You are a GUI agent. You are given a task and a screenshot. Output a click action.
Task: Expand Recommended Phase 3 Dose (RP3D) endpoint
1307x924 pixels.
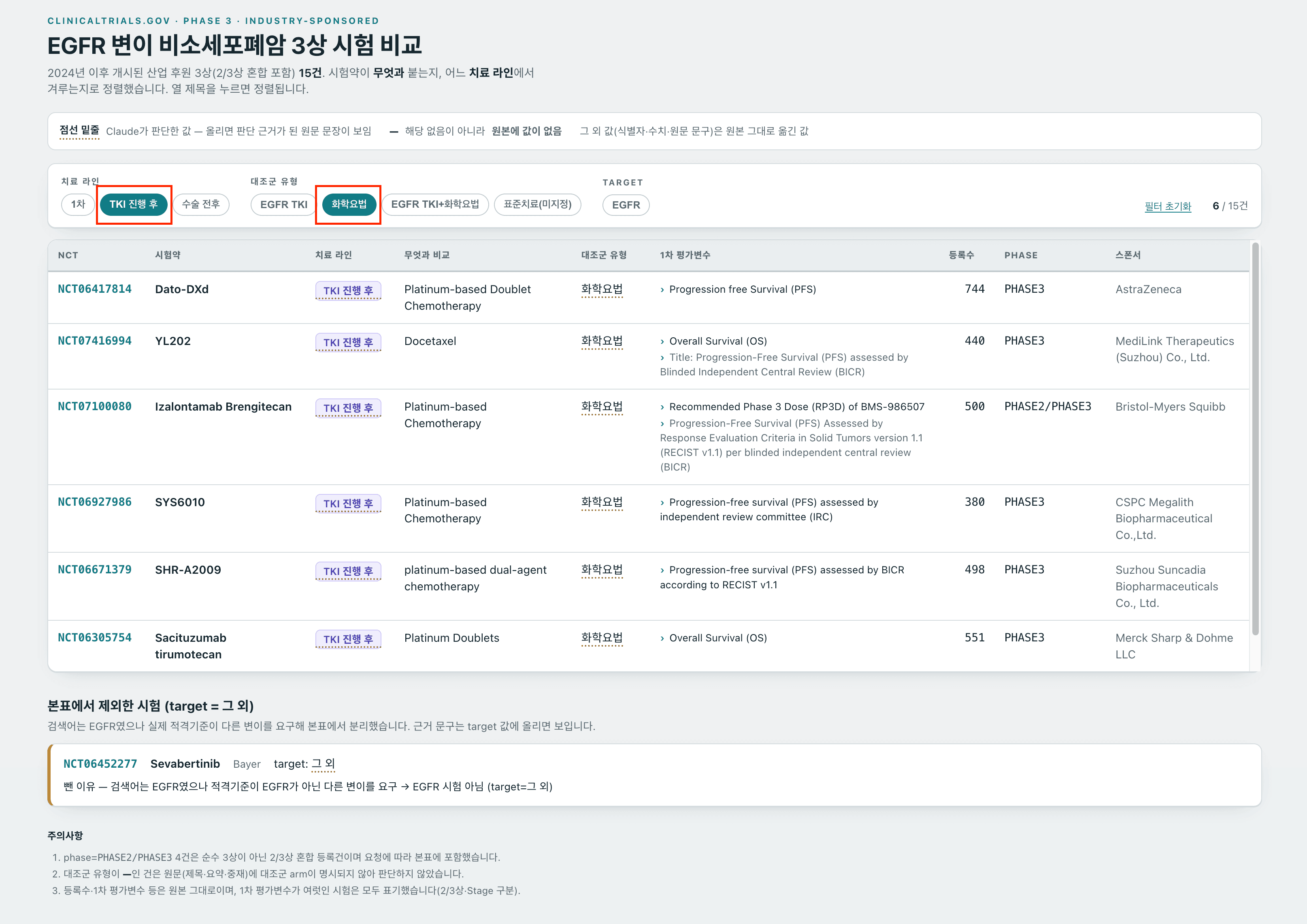click(662, 407)
